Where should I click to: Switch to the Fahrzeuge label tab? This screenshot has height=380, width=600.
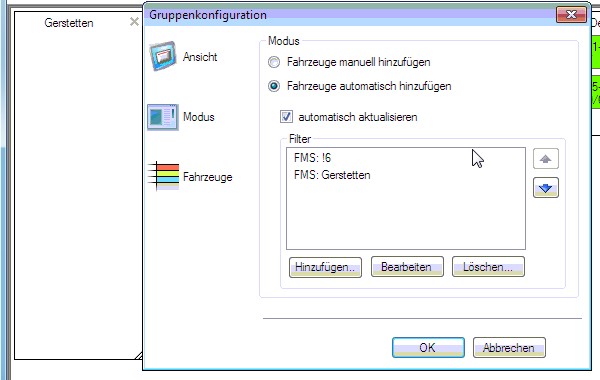click(208, 177)
